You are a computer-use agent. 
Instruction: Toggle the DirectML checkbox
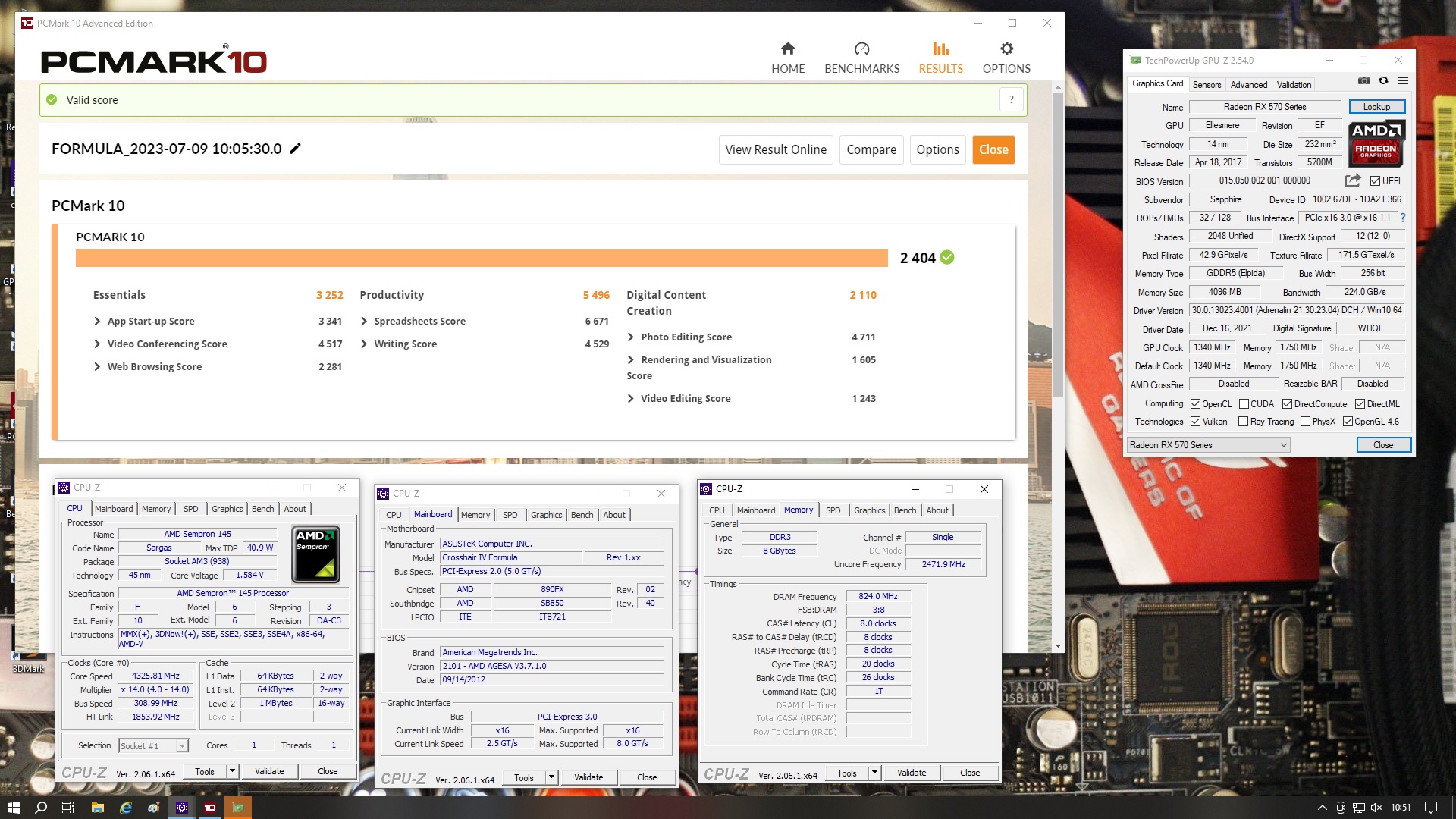[x=1360, y=404]
